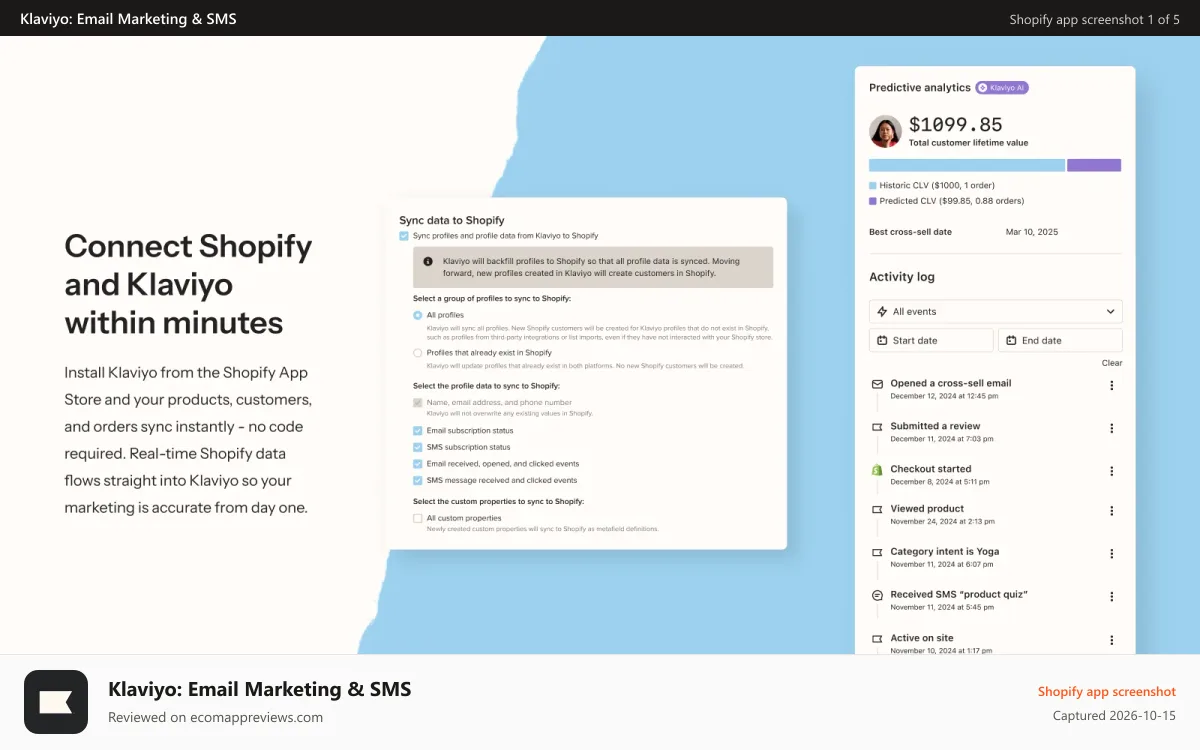Click Best cross-sell date label
The height and width of the screenshot is (750, 1200).
coord(910,232)
